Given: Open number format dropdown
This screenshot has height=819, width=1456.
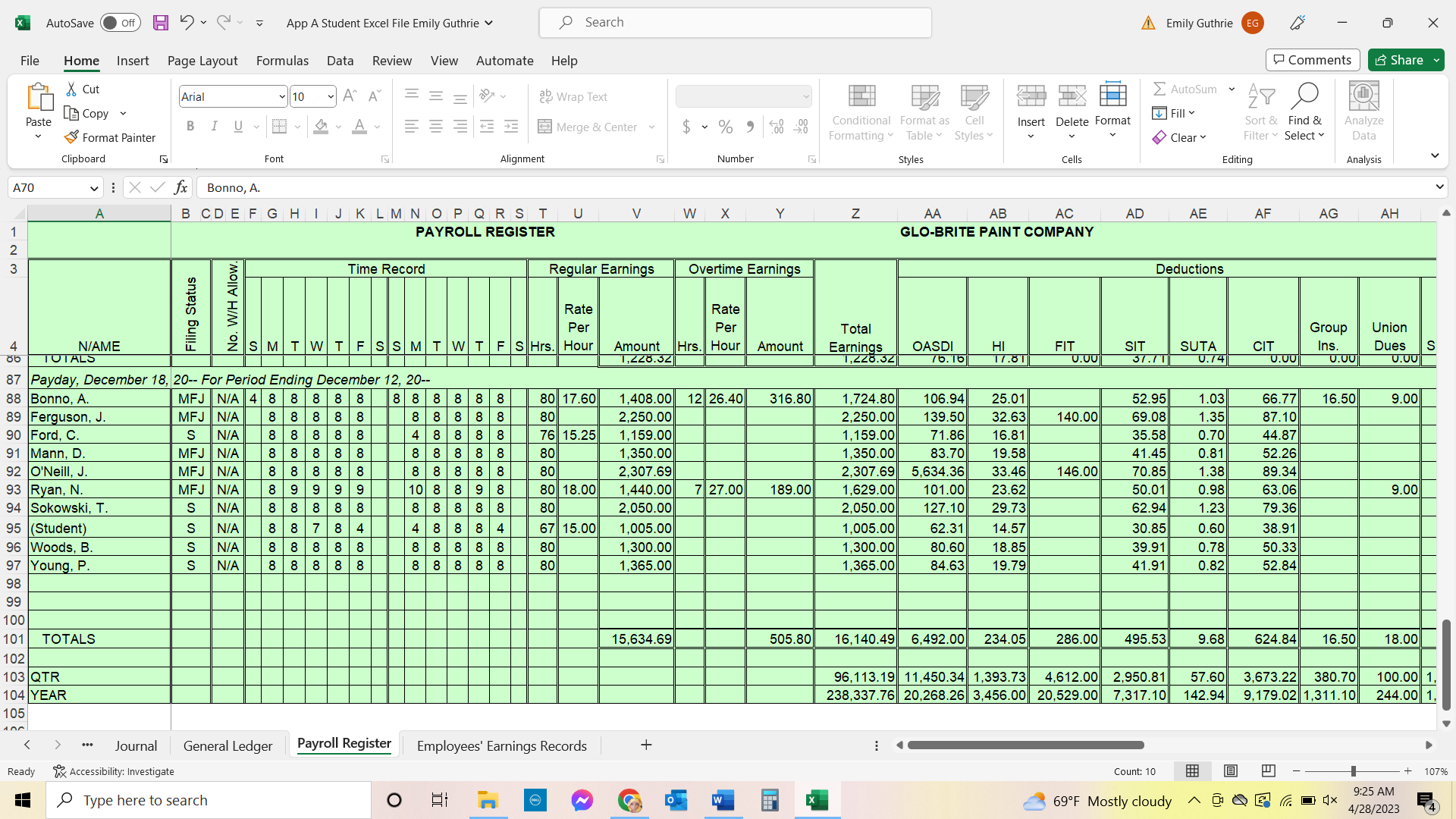Looking at the screenshot, I should 805,97.
